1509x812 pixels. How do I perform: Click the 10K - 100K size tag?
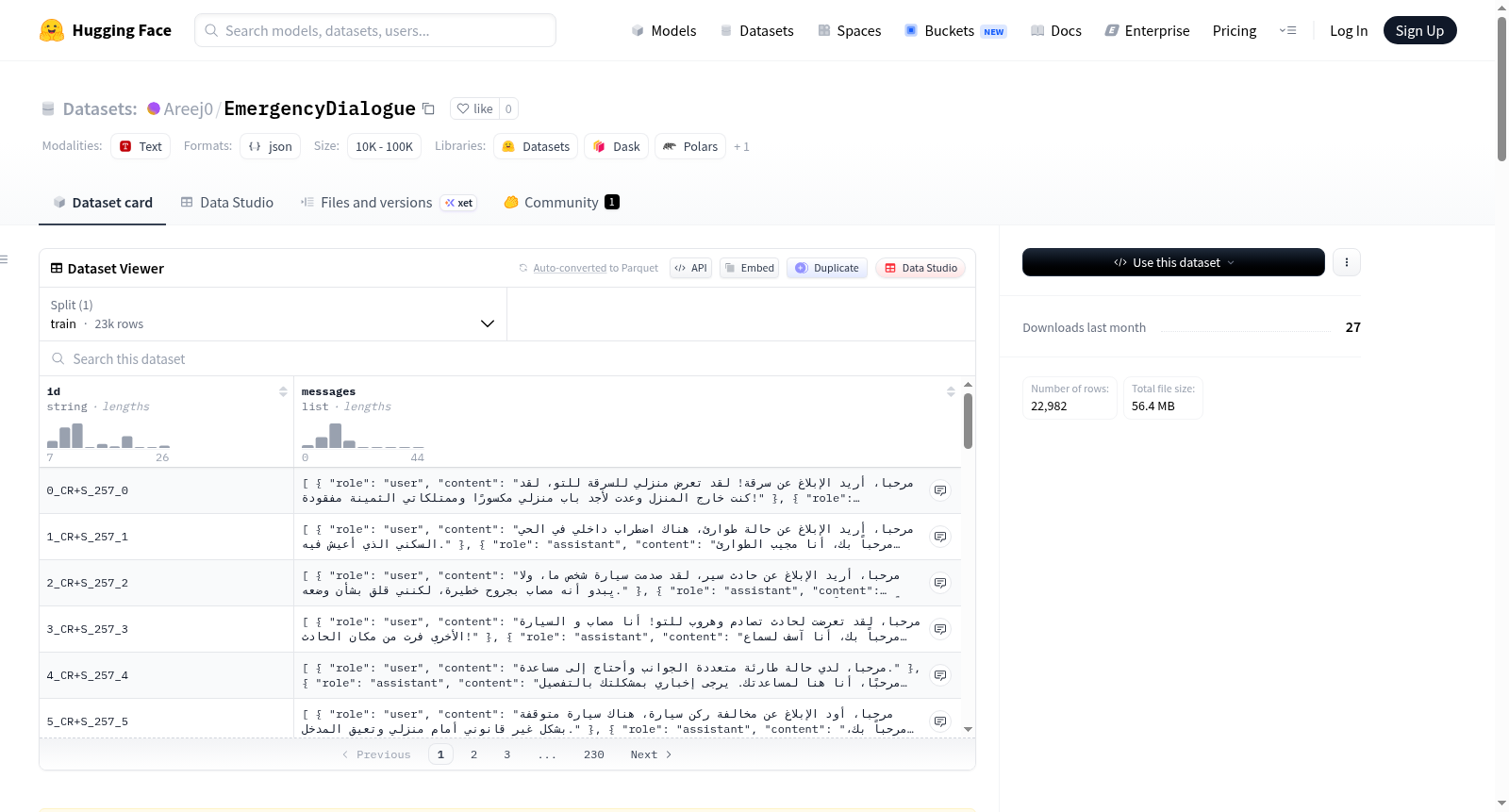(x=384, y=146)
